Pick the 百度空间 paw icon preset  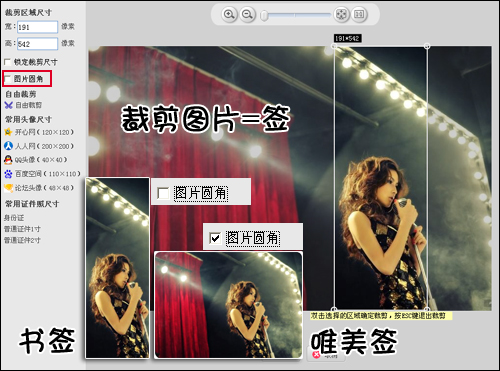(x=8, y=174)
